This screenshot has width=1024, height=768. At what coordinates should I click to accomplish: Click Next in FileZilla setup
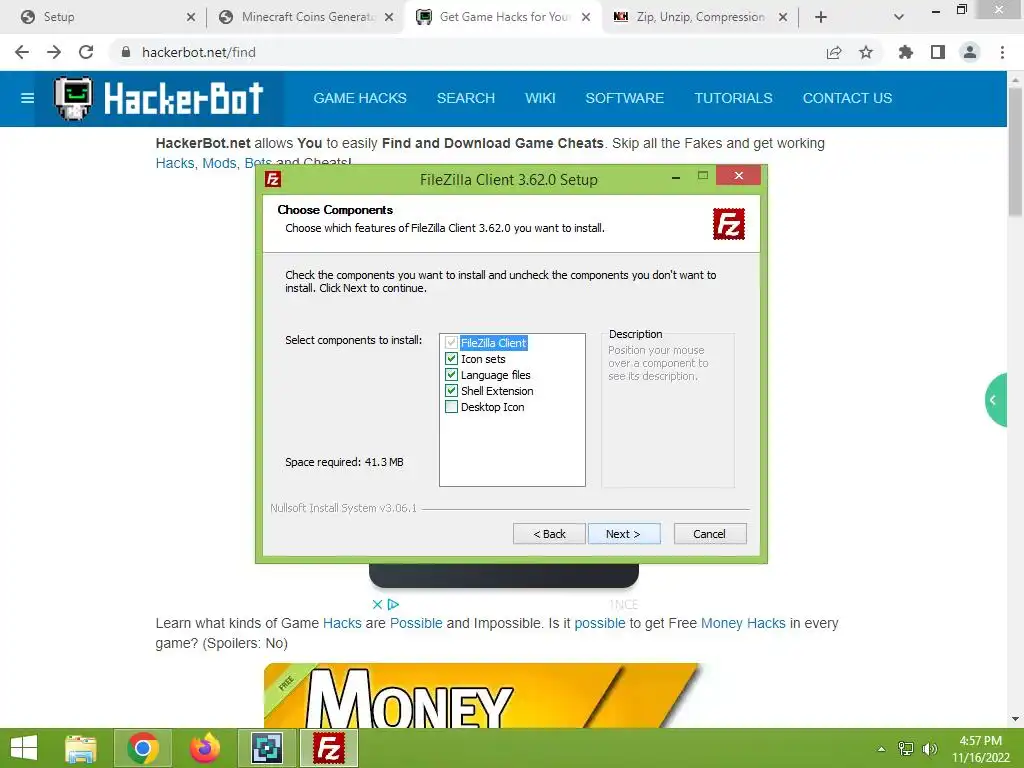click(x=624, y=534)
